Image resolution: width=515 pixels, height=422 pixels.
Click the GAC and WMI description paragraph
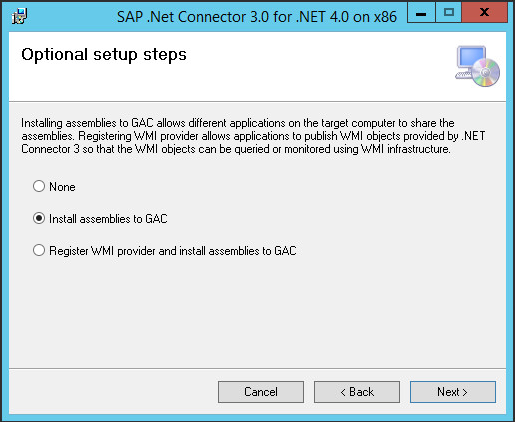[x=253, y=136]
